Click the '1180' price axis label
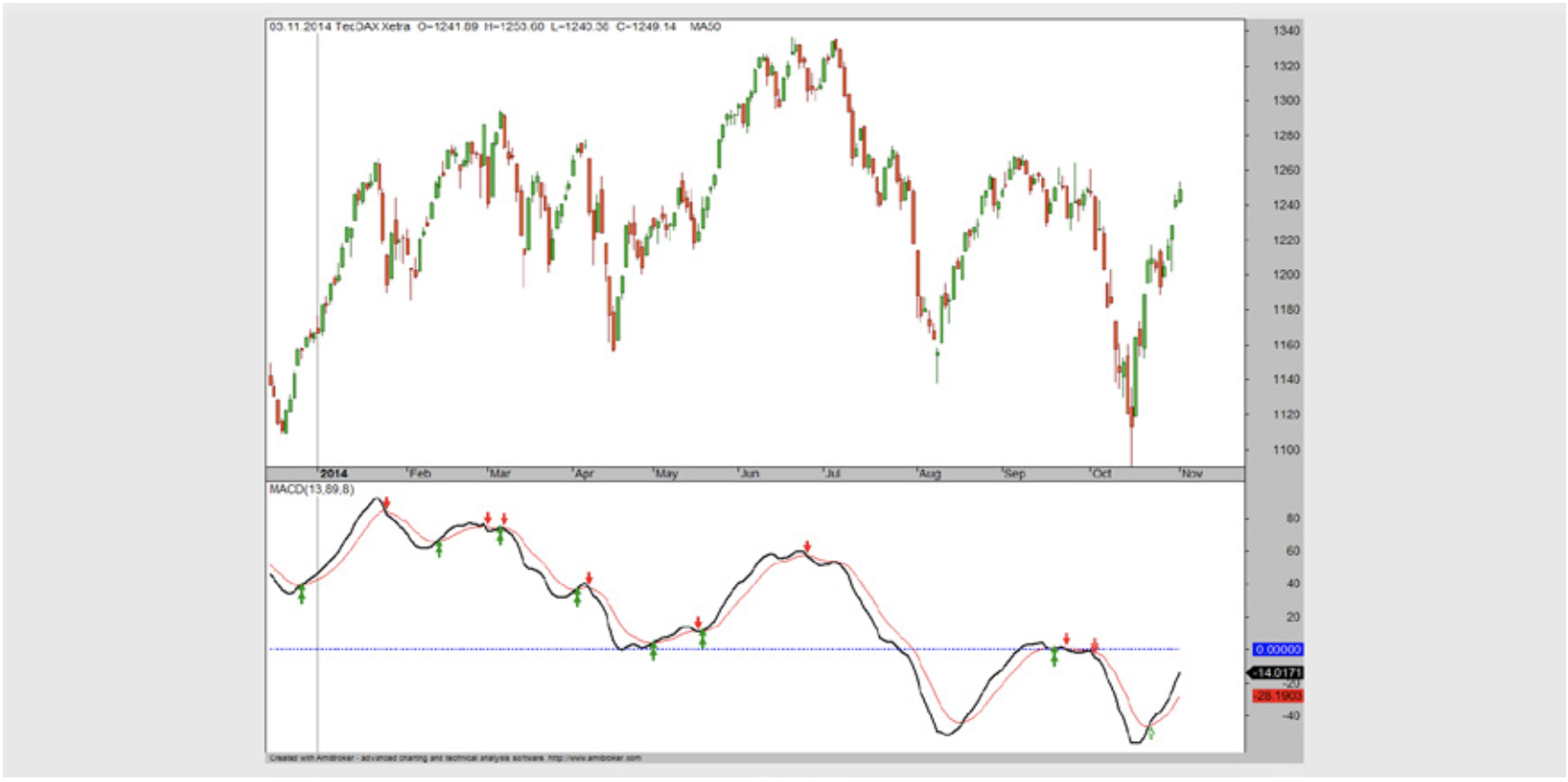This screenshot has width=1568, height=782. coord(1286,310)
